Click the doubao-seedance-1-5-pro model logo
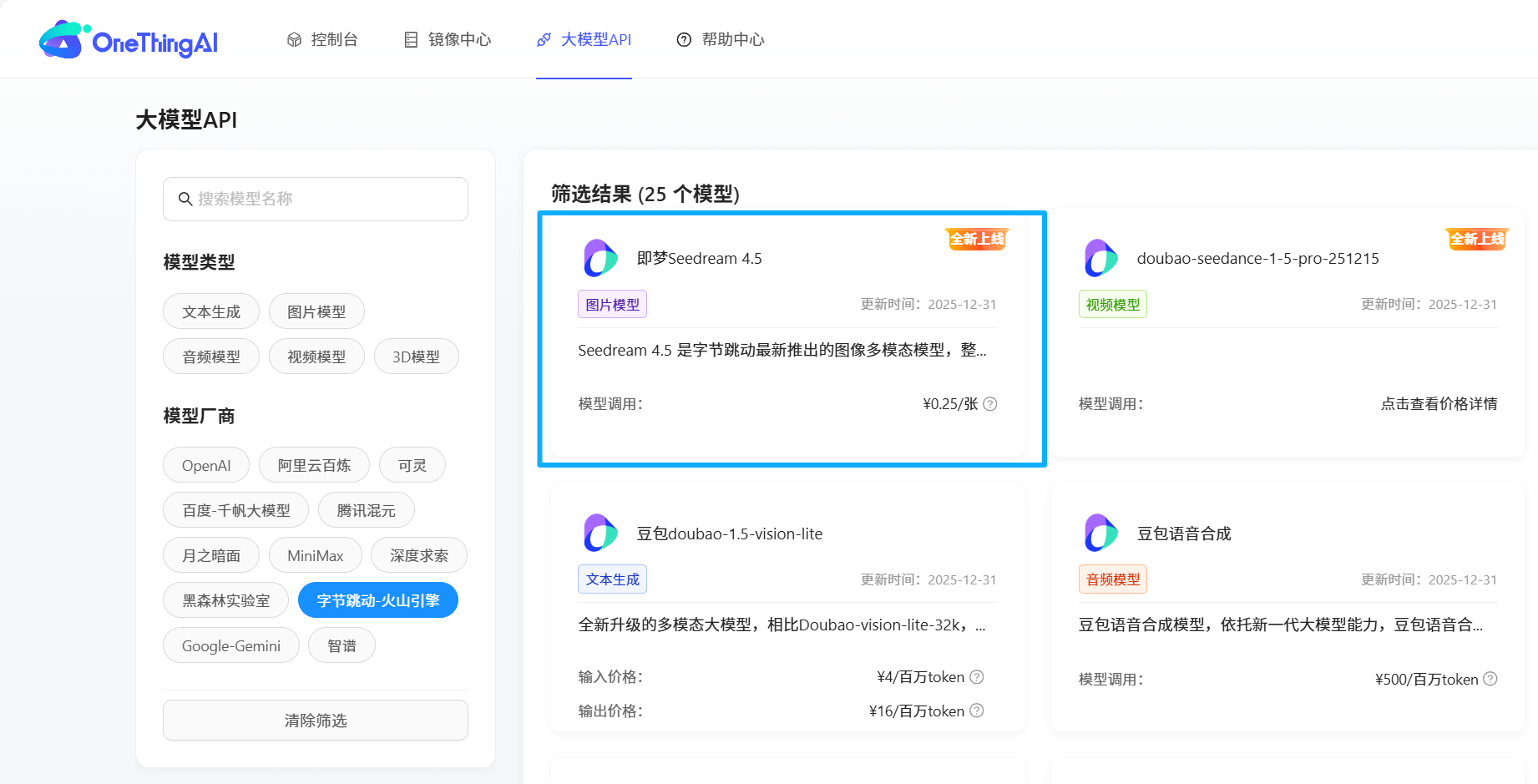The height and width of the screenshot is (784, 1538). click(x=1100, y=257)
